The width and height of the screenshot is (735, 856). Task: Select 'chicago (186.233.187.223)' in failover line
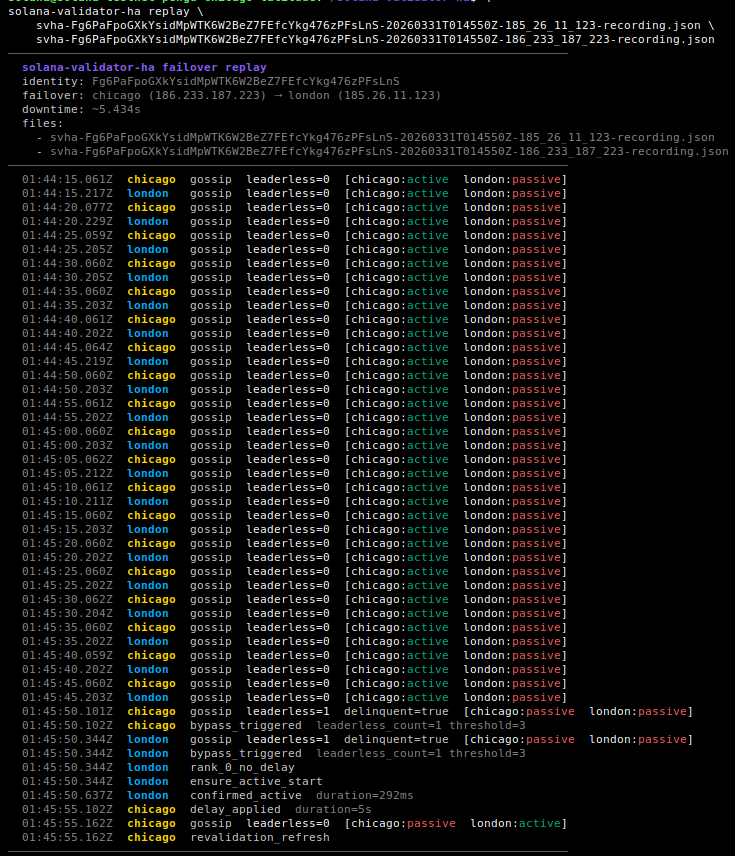[179, 96]
